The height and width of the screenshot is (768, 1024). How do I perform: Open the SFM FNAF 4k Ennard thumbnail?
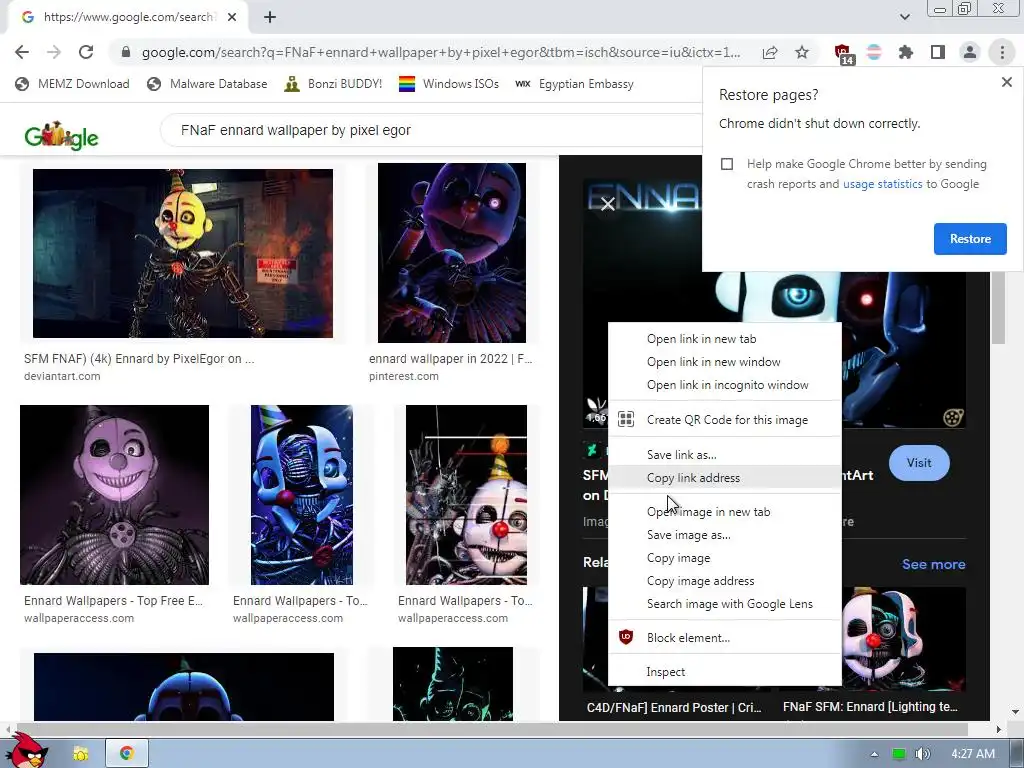coord(183,253)
